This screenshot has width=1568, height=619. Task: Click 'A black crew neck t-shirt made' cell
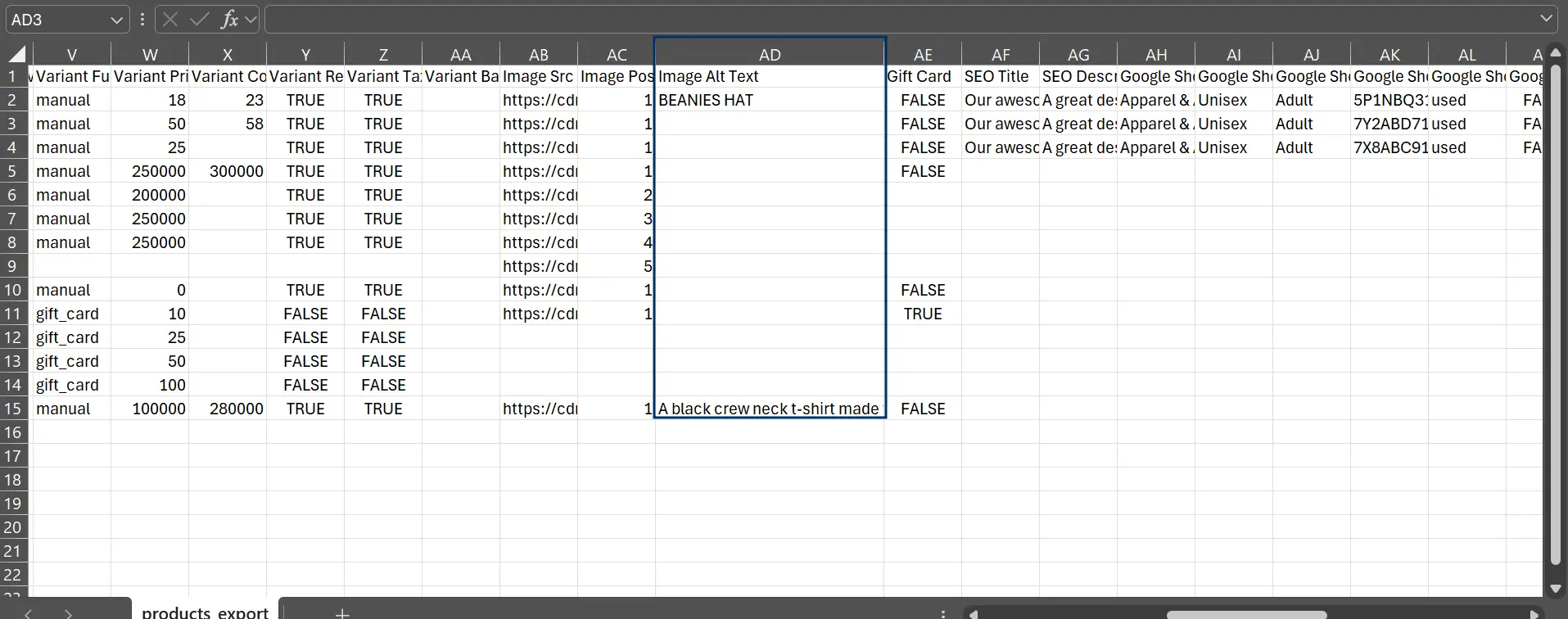pos(770,409)
